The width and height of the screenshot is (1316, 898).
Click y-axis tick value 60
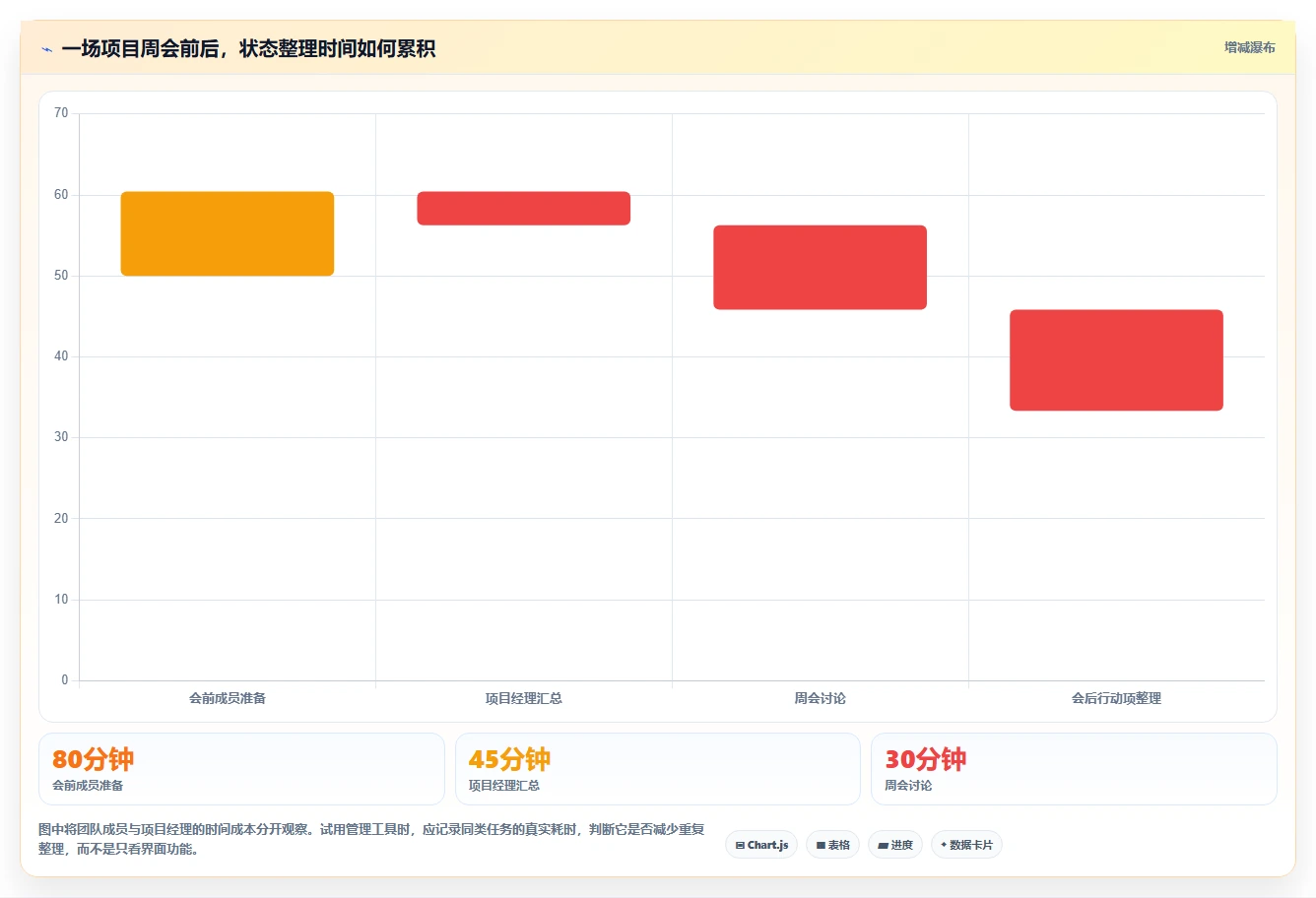pyautogui.click(x=61, y=195)
